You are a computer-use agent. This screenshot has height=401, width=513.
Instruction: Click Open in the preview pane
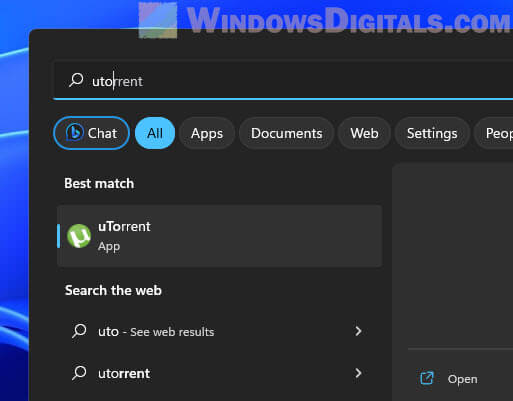[x=462, y=379]
